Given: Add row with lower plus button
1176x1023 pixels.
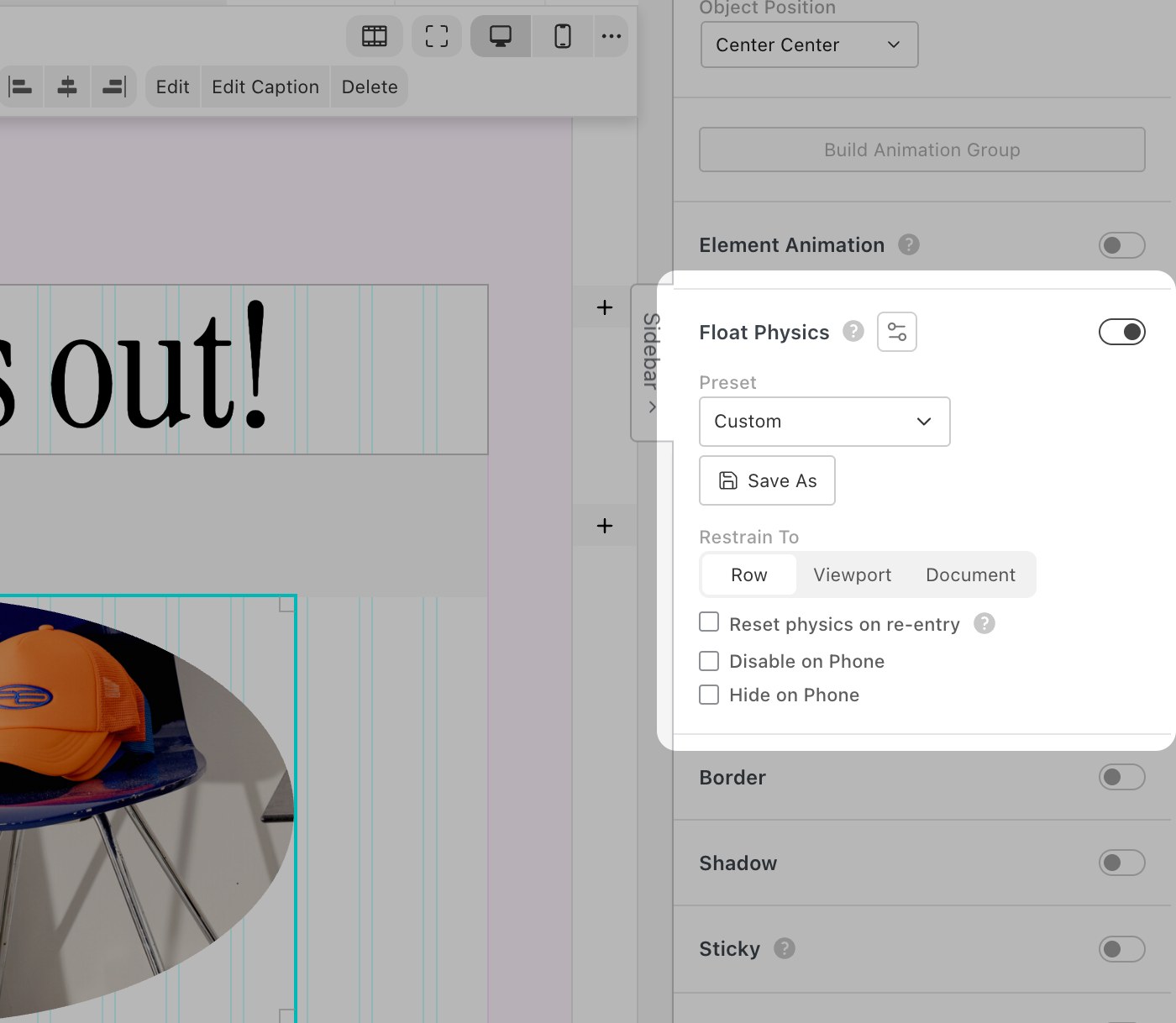Looking at the screenshot, I should tap(605, 526).
